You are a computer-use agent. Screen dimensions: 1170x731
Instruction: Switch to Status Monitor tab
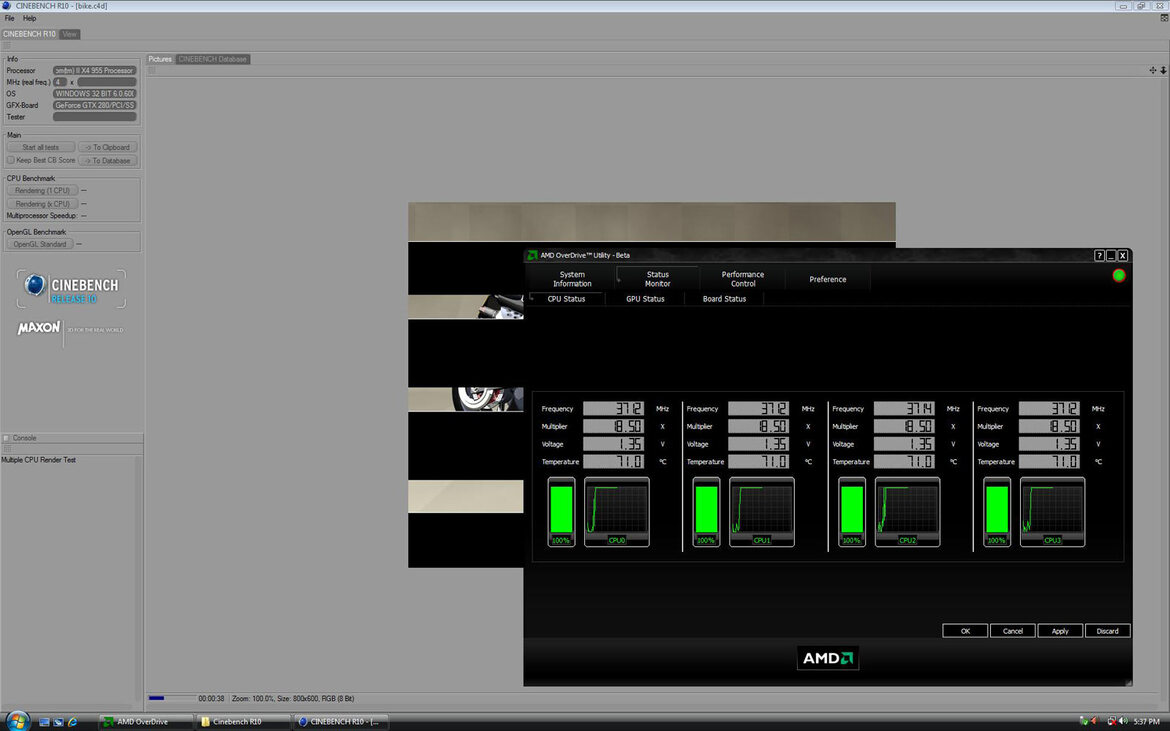(x=657, y=279)
